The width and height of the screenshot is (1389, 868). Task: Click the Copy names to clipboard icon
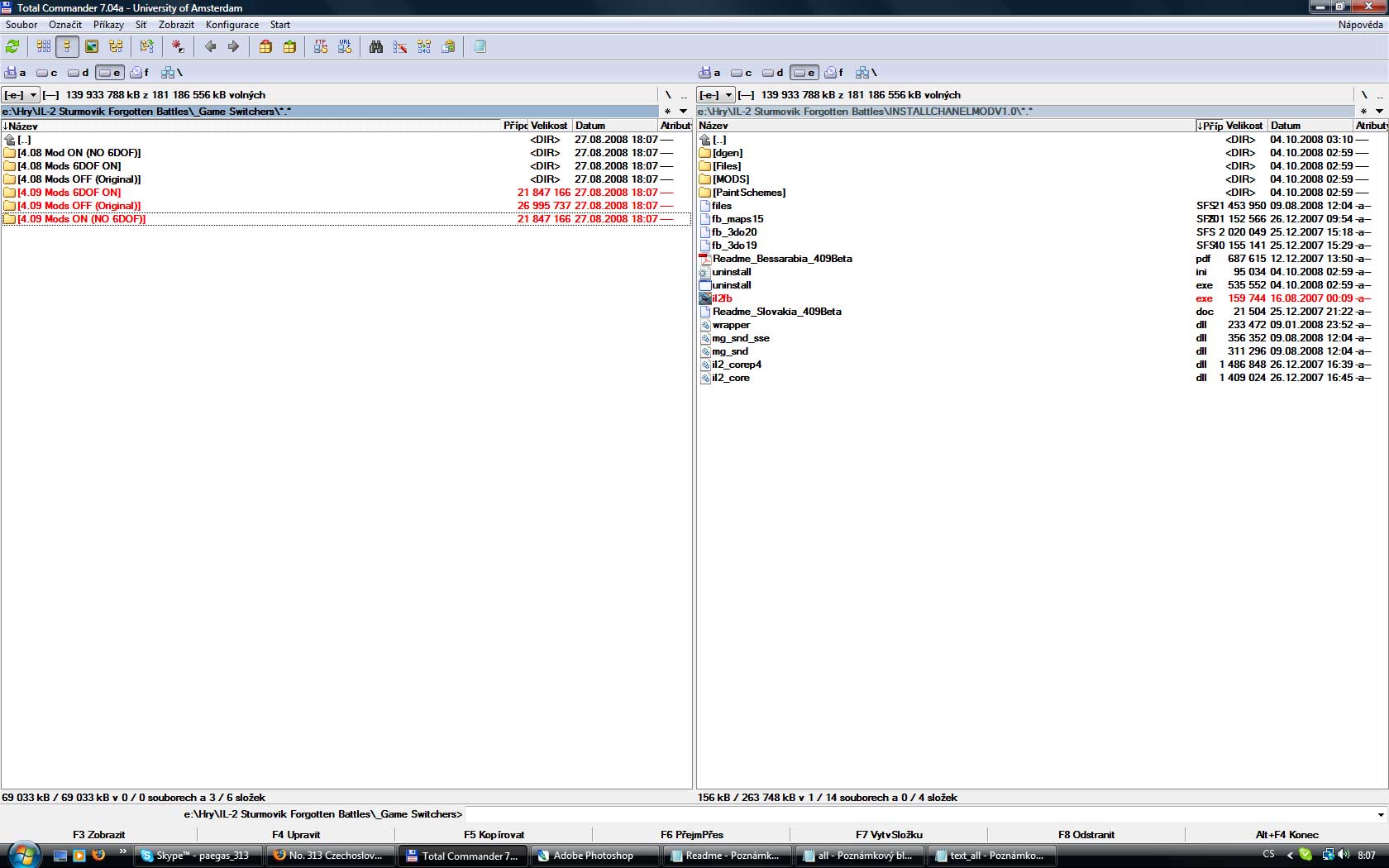click(448, 47)
